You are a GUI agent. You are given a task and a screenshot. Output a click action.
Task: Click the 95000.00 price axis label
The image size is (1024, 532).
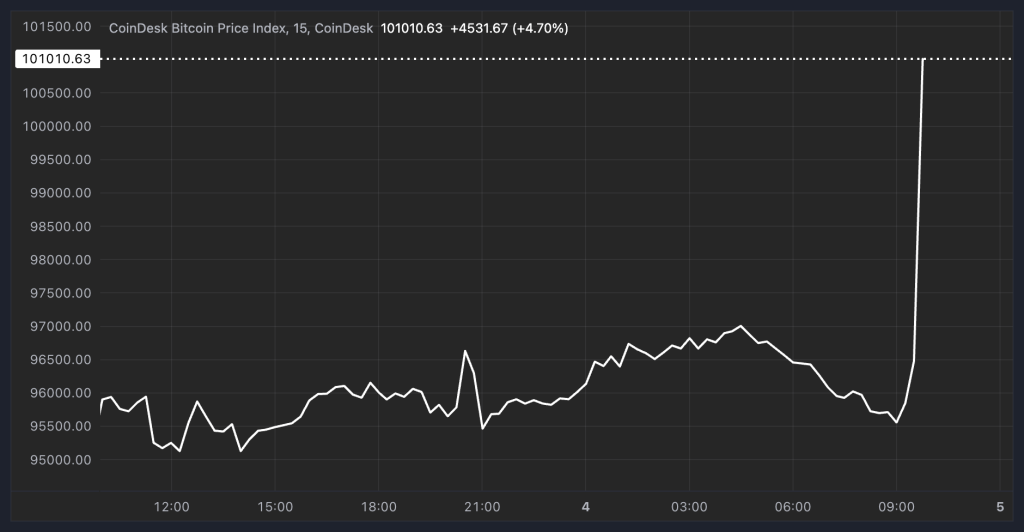[57, 460]
